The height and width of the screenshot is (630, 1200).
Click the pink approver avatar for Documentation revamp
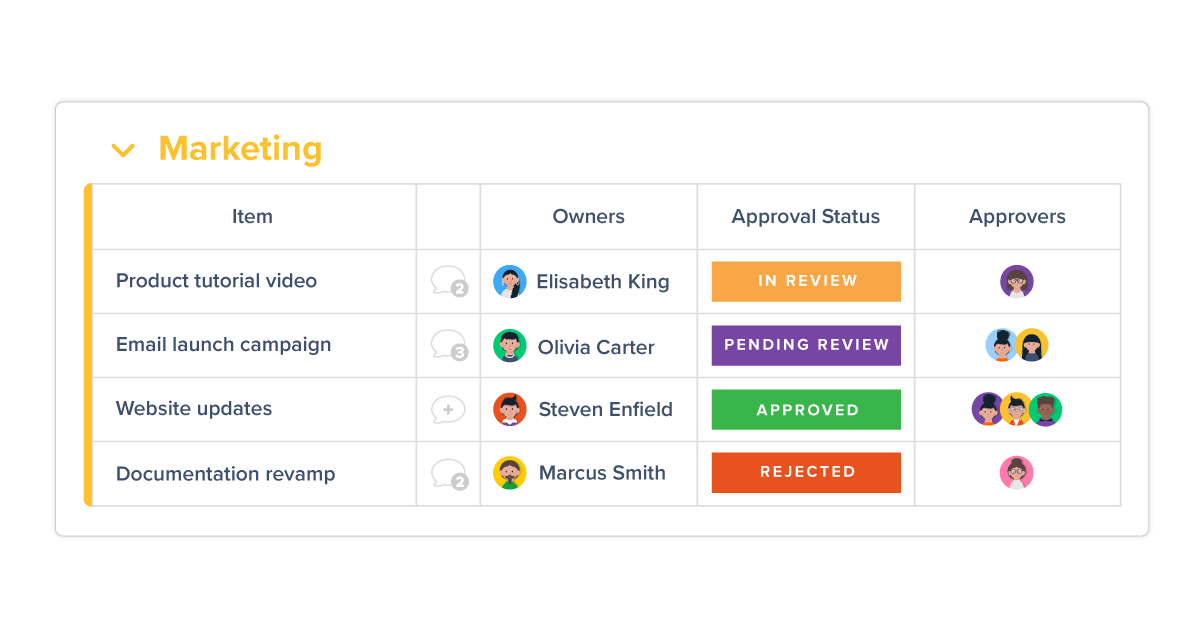tap(1016, 473)
